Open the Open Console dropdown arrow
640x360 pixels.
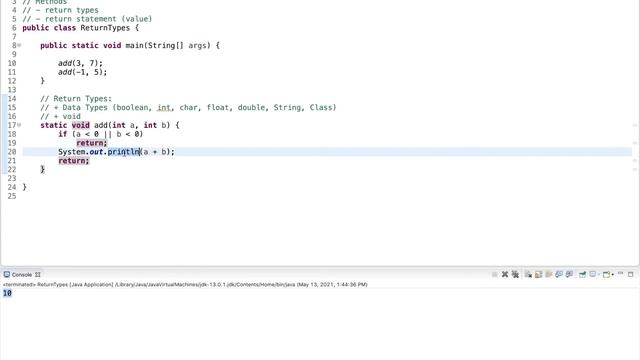(613, 275)
